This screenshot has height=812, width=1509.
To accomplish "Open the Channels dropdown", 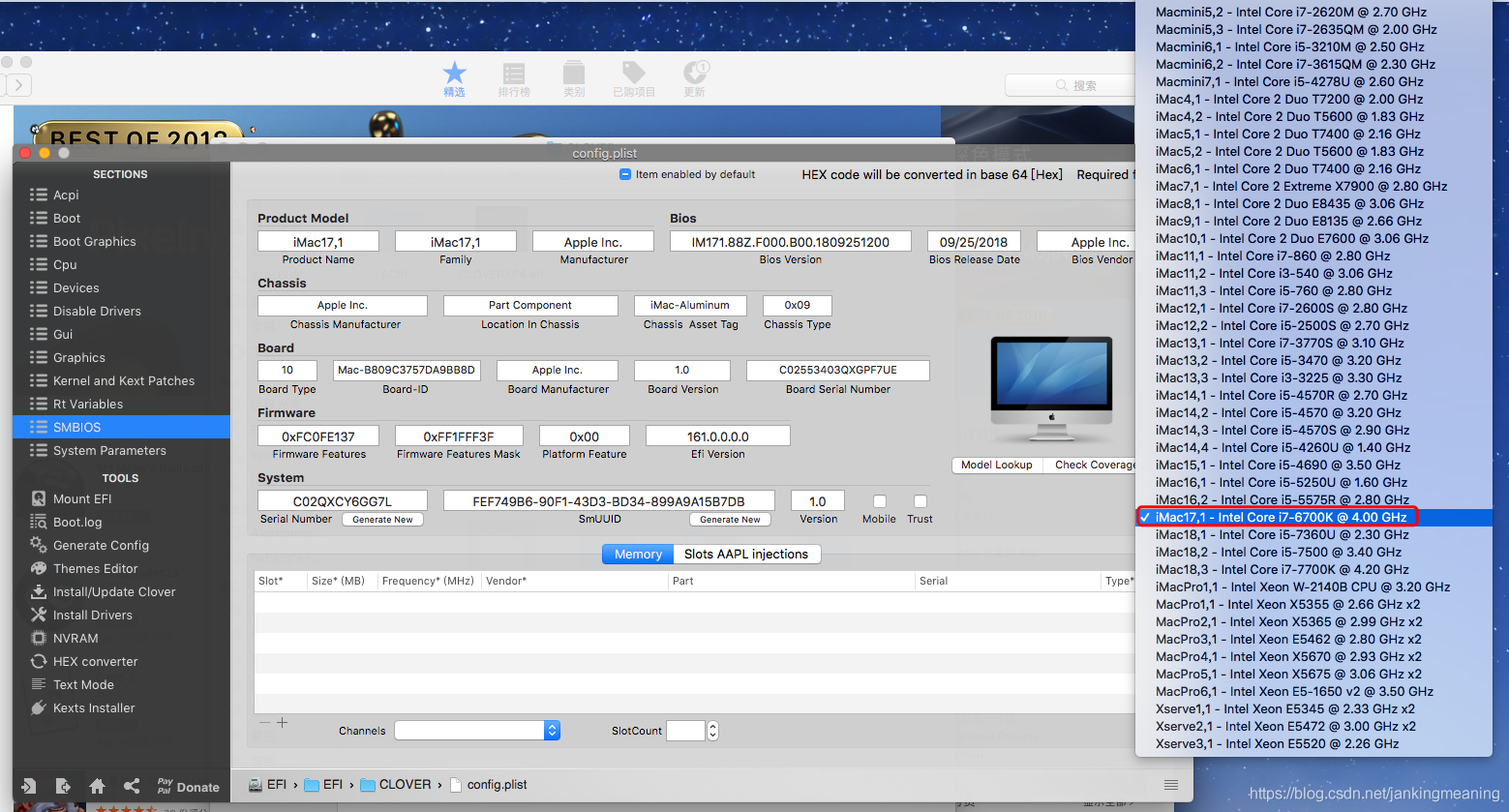I will [x=477, y=731].
